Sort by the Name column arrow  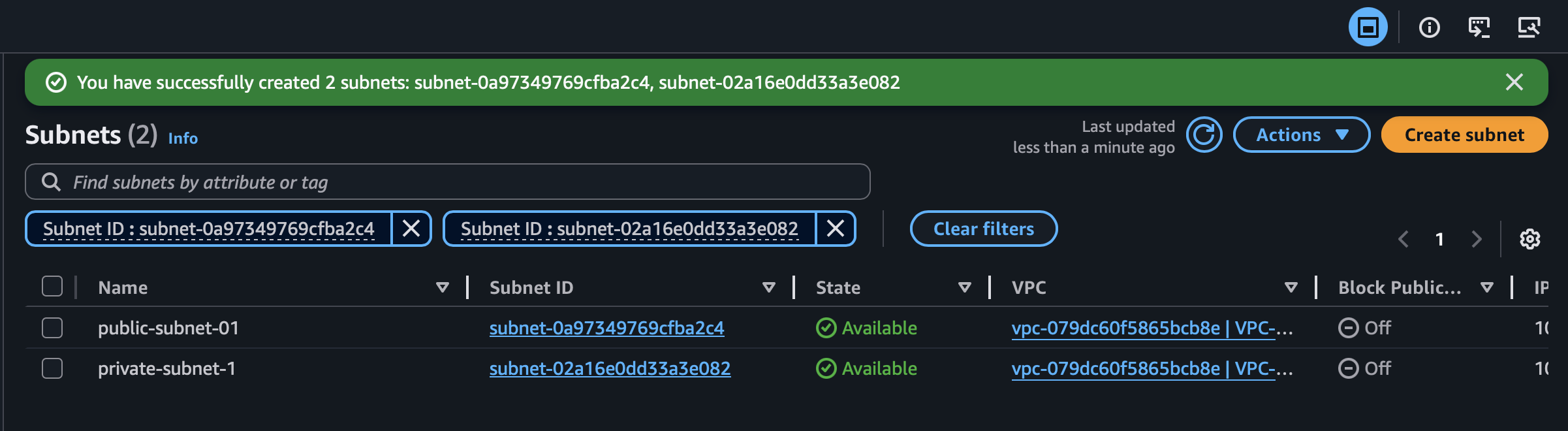pyautogui.click(x=442, y=287)
